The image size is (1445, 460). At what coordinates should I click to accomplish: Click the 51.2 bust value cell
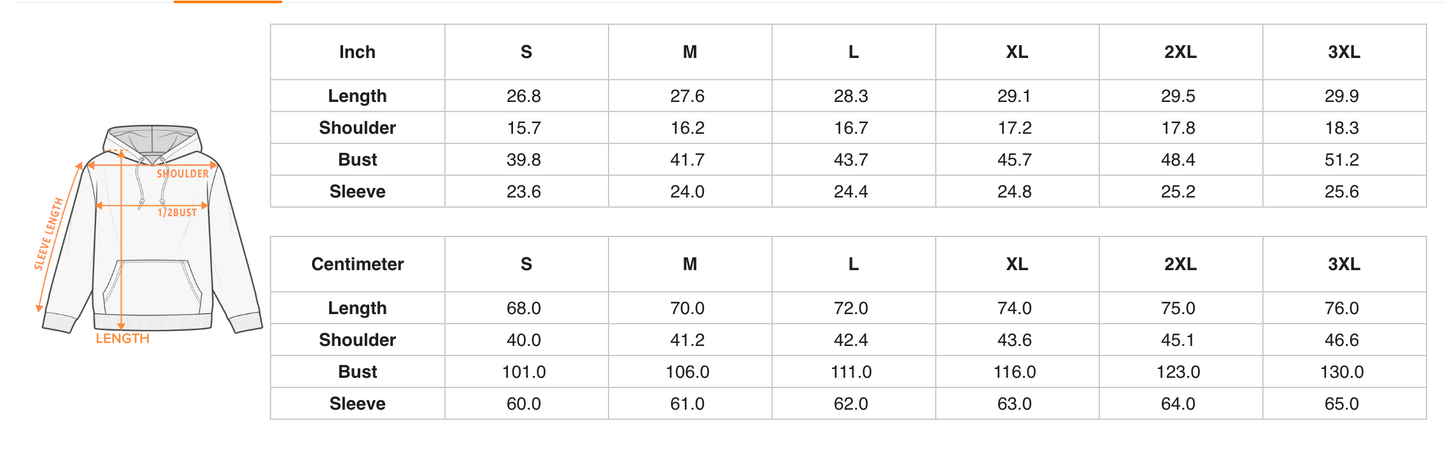tap(1345, 160)
